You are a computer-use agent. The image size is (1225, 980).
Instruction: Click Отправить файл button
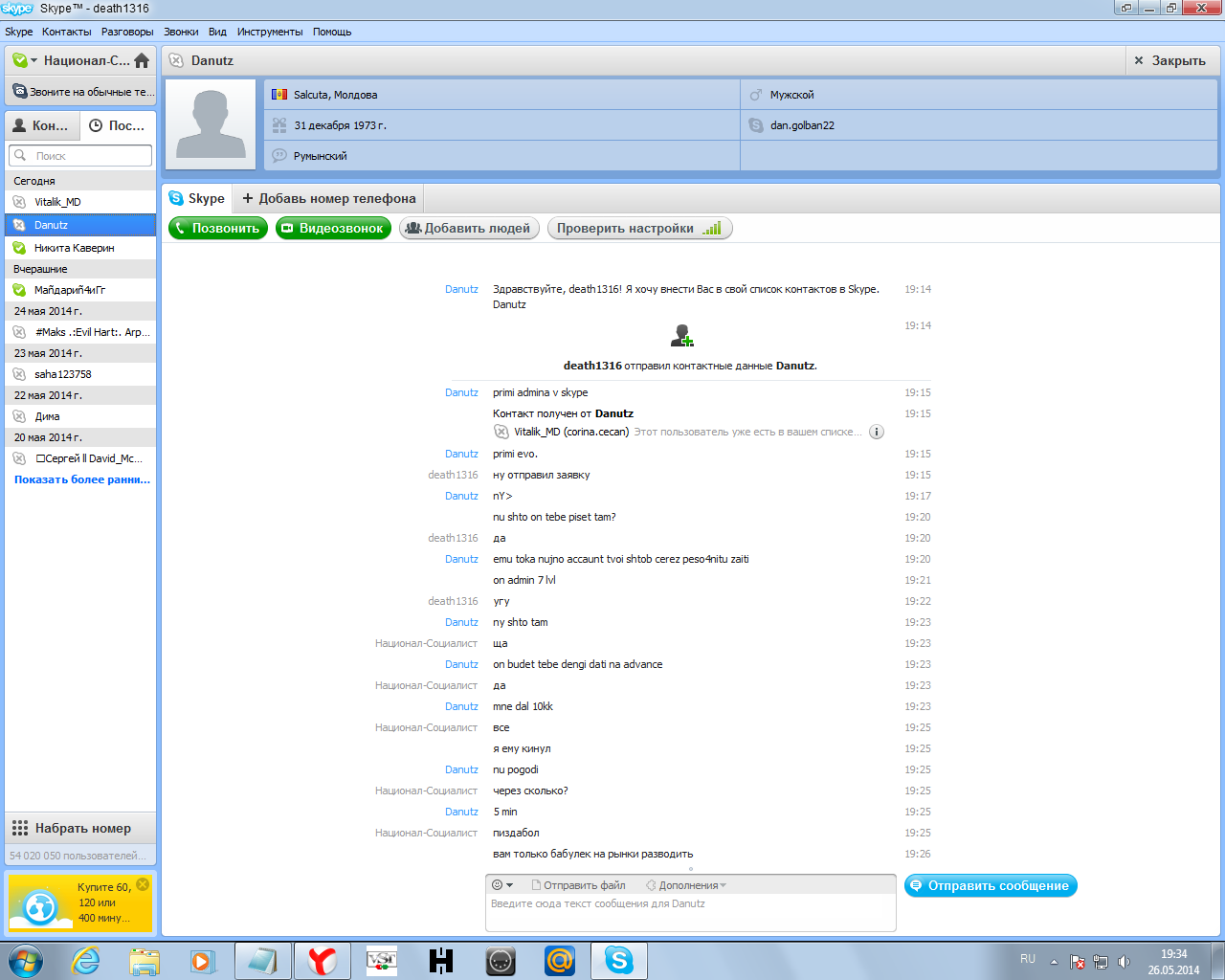coord(578,885)
